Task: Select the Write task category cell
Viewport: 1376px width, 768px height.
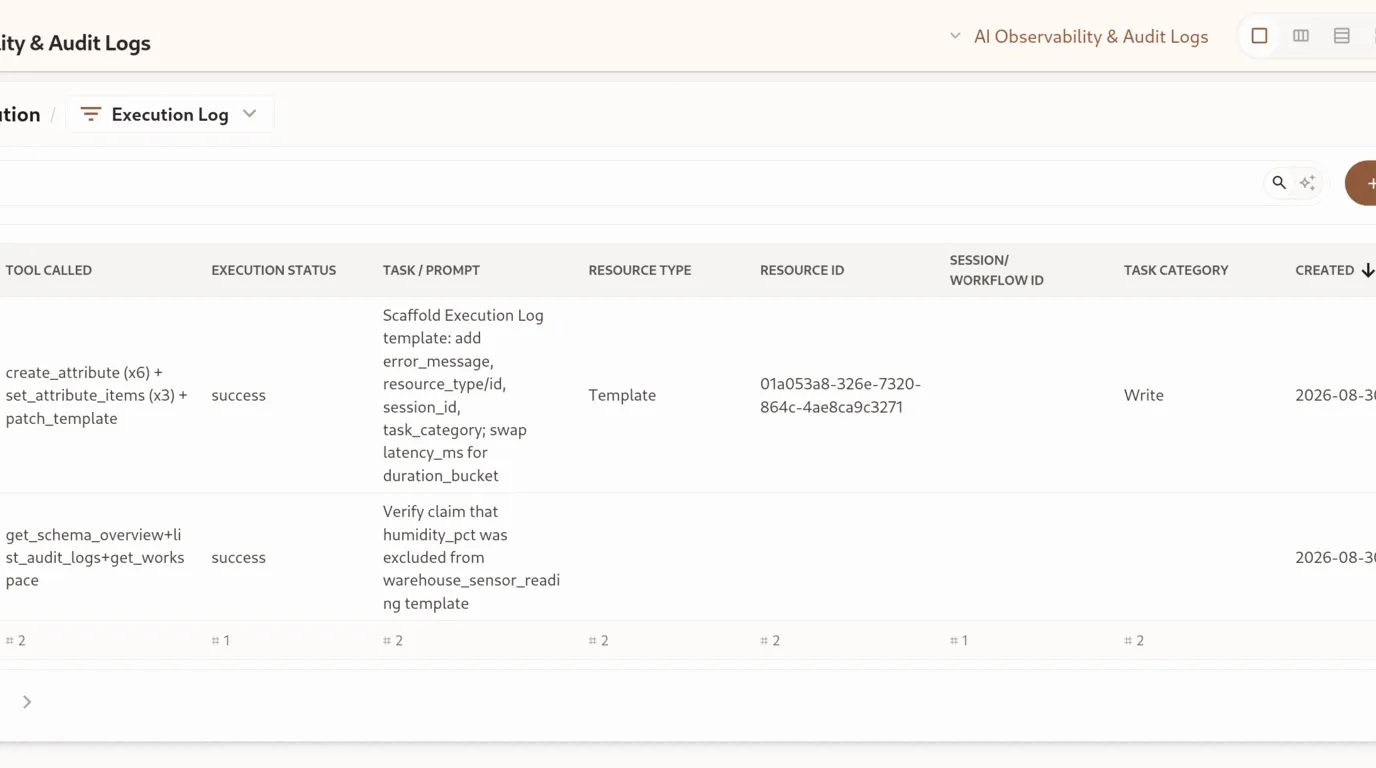Action: point(1144,395)
